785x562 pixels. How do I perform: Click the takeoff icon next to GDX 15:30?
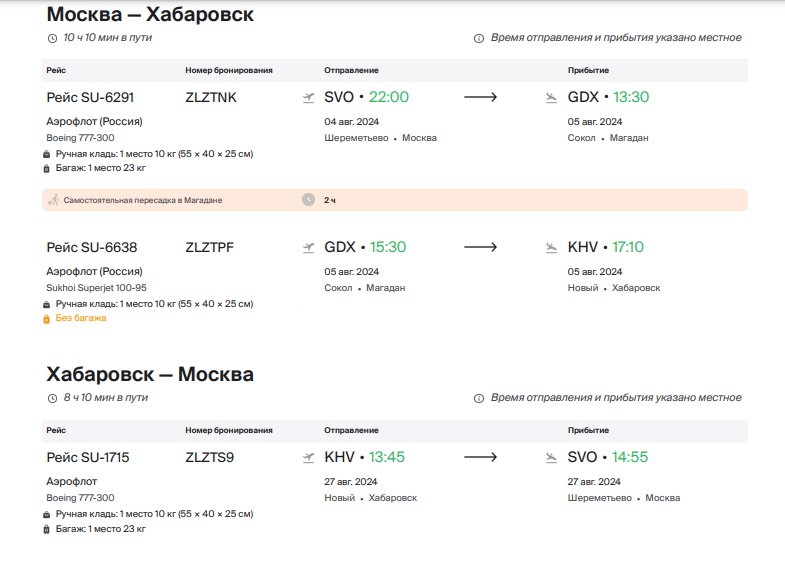tap(308, 248)
